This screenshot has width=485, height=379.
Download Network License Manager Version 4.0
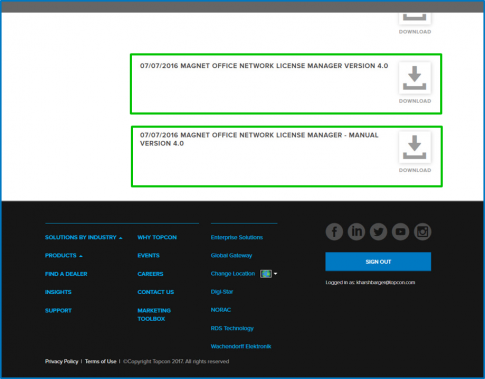(x=415, y=78)
